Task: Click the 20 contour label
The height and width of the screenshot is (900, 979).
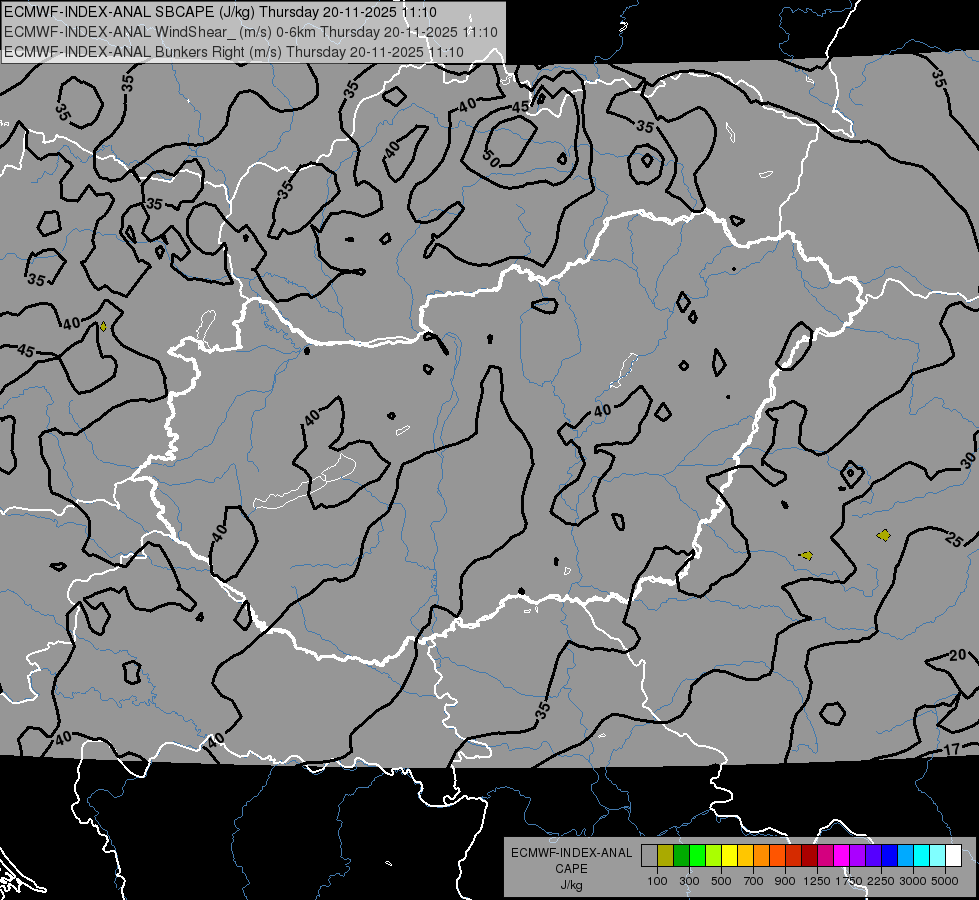Action: (x=957, y=655)
